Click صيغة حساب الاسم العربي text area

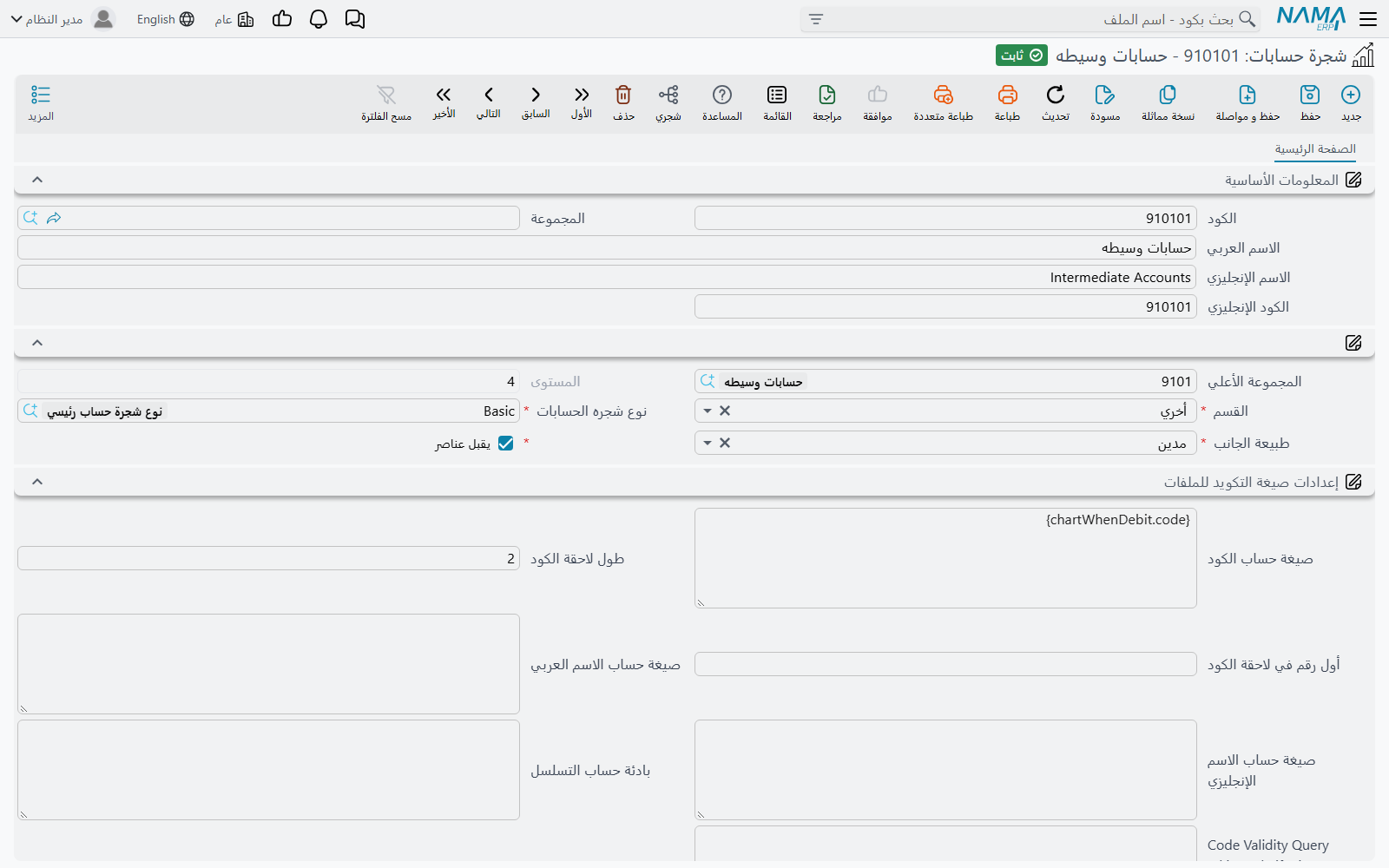tap(268, 664)
